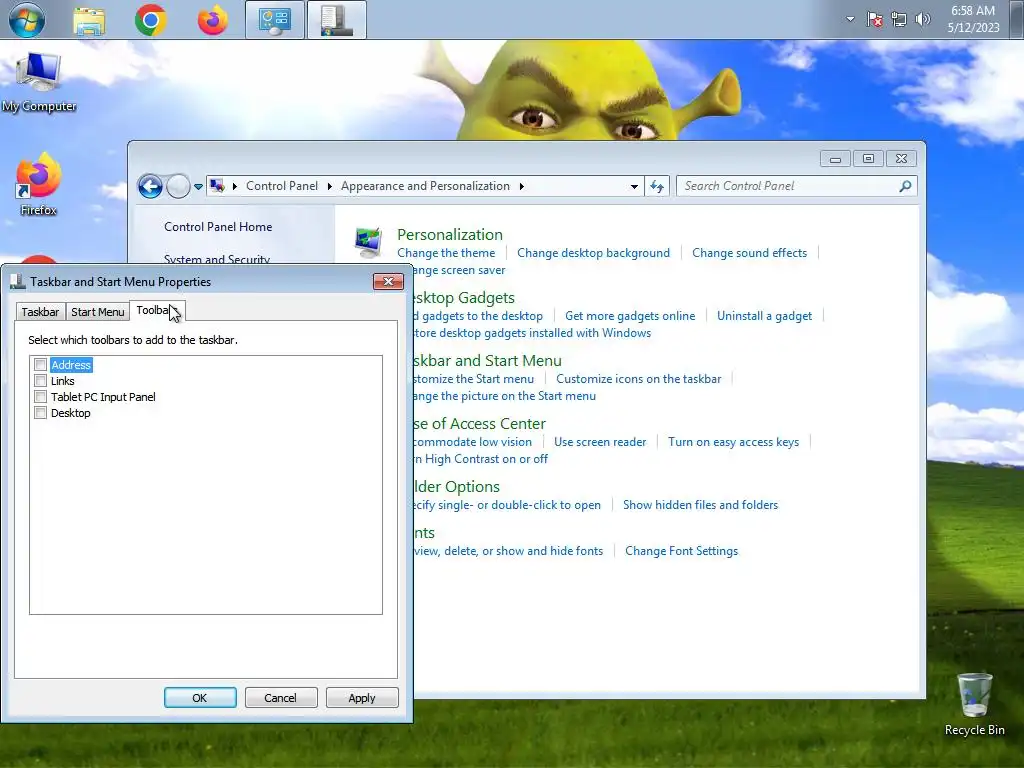The width and height of the screenshot is (1024, 768).
Task: Open Control Panel Home
Action: click(218, 227)
